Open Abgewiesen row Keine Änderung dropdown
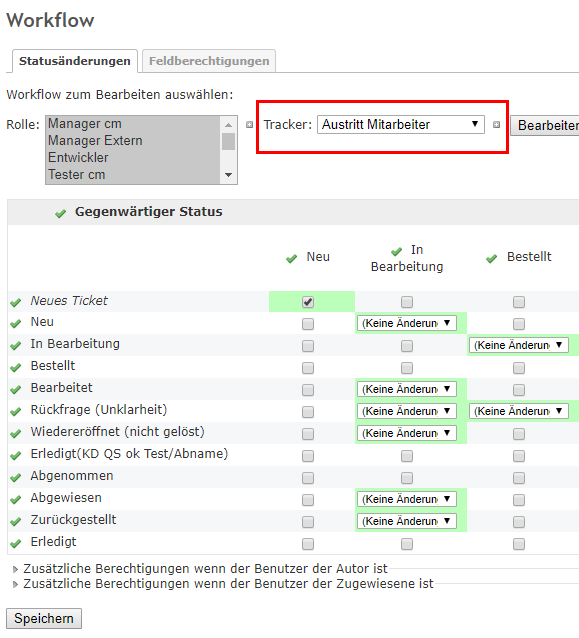The width and height of the screenshot is (579, 638). click(x=406, y=499)
